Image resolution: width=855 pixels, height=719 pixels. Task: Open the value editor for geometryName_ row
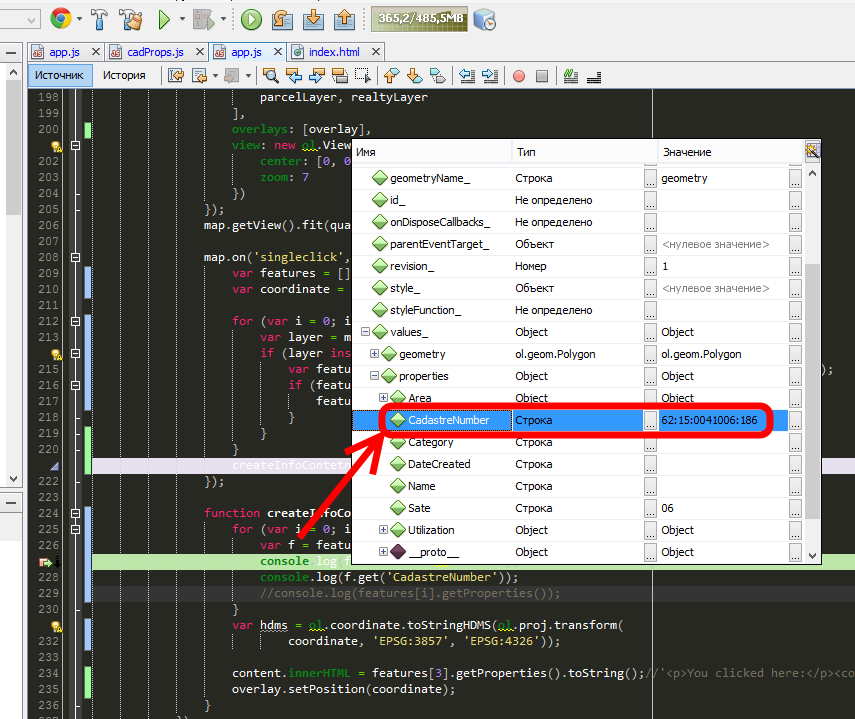coord(795,178)
